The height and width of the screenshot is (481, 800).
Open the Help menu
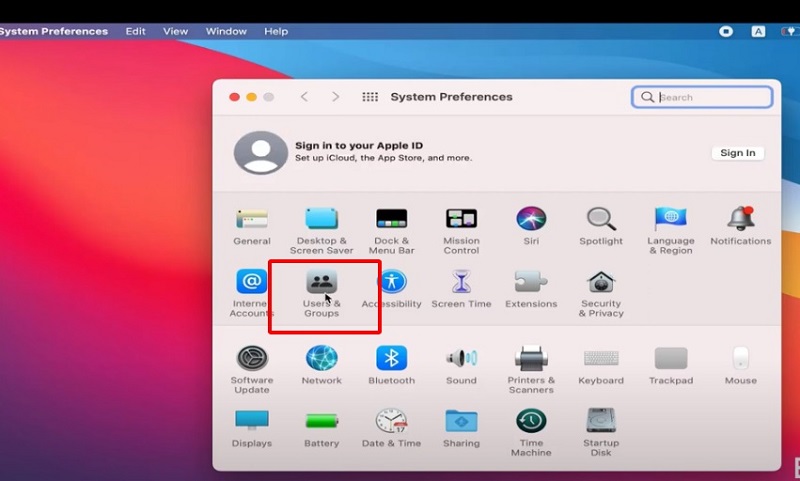(276, 31)
